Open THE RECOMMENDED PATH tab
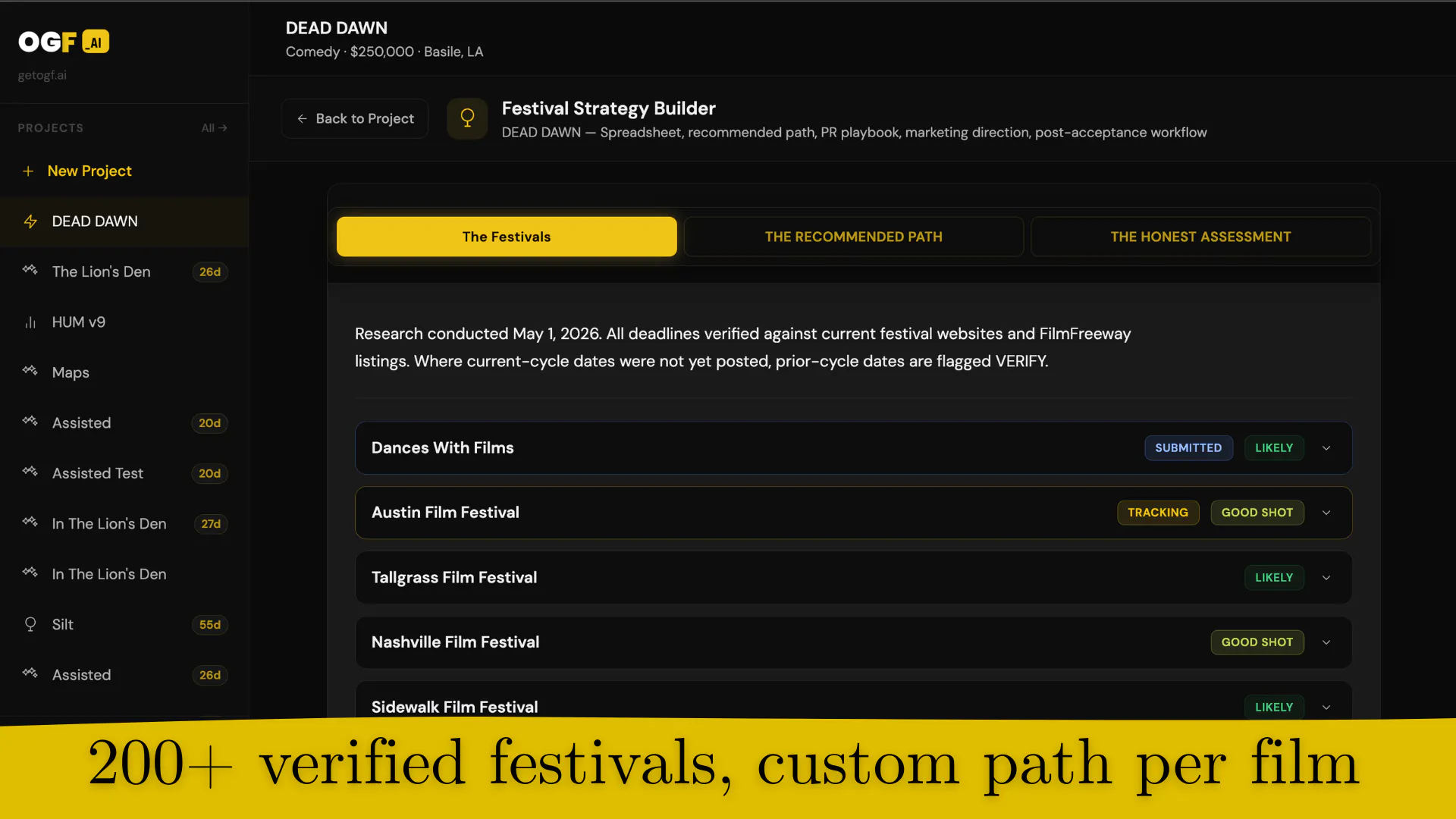Viewport: 1456px width, 819px height. coord(854,237)
